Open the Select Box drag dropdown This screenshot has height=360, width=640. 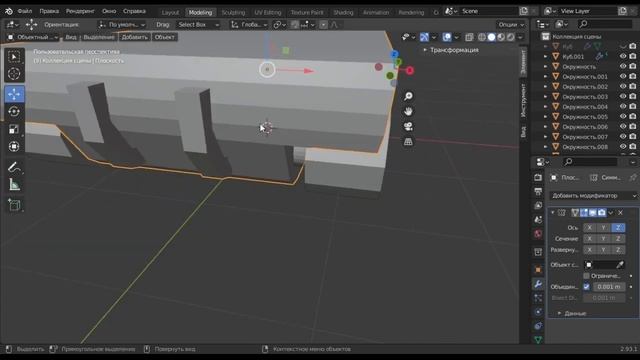click(198, 24)
